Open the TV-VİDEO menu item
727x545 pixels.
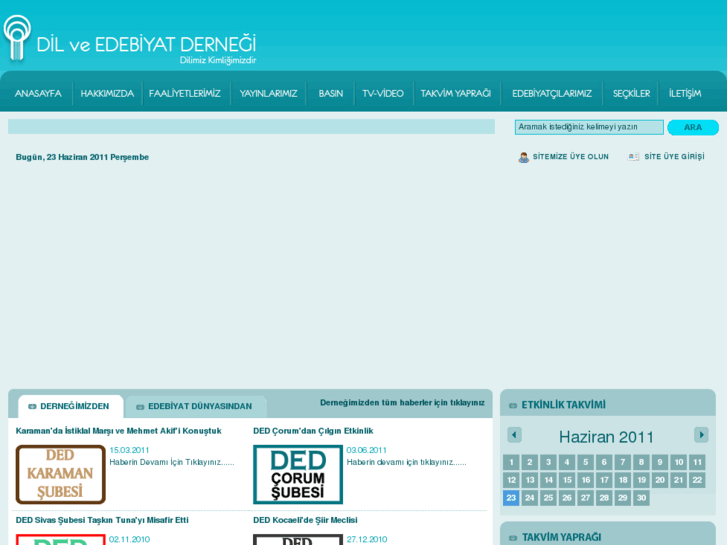[383, 94]
